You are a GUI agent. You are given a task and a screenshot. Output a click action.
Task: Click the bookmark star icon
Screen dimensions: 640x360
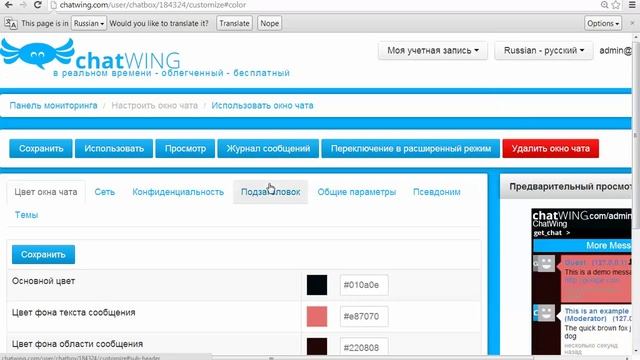click(616, 5)
